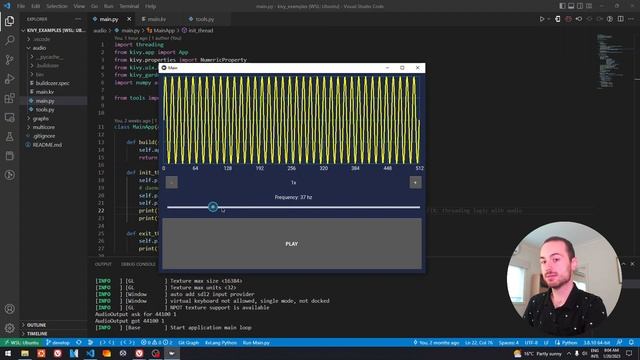Click the UTF-8 encoding in status bar

531,342
